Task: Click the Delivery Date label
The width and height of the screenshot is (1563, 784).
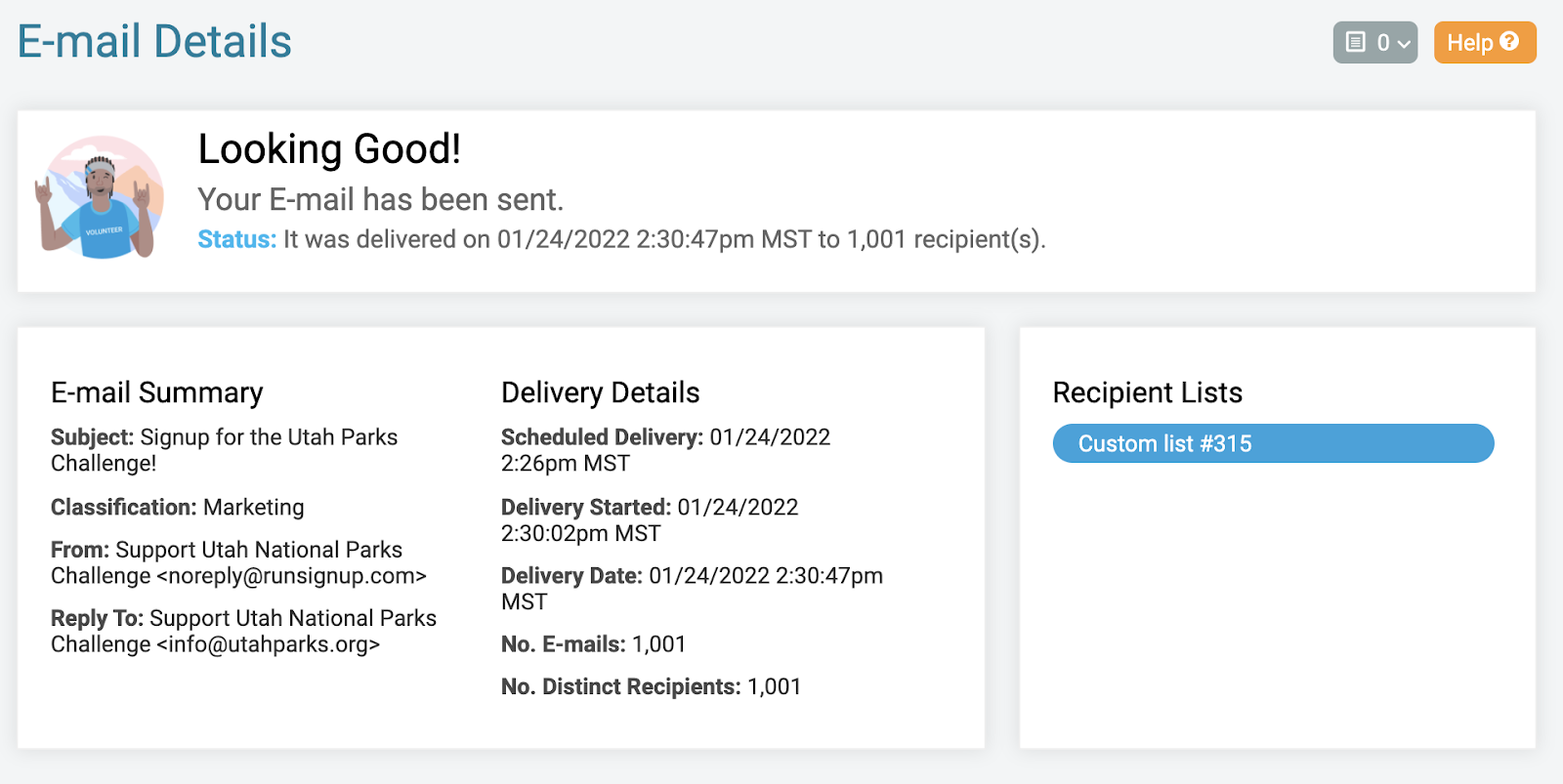Action: coord(571,576)
